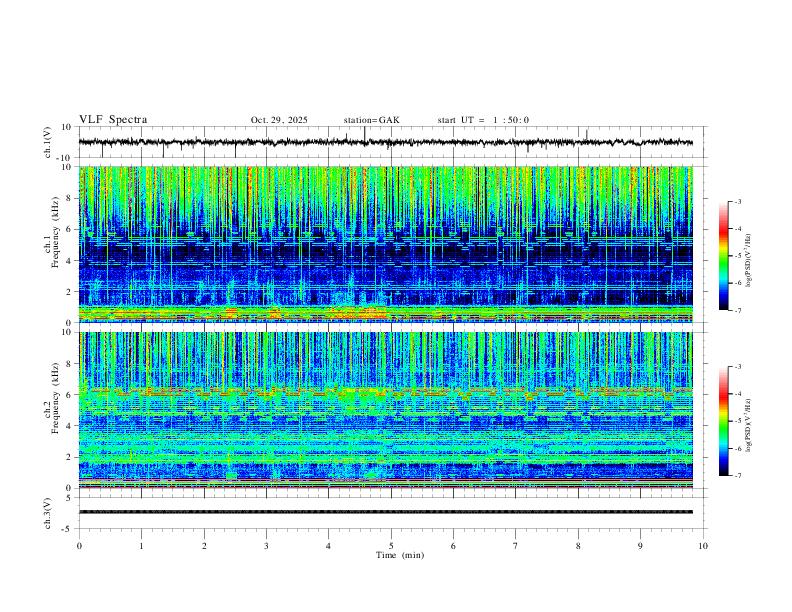Click the 'VLF Spectra' title text
The width and height of the screenshot is (792, 612).
[x=113, y=120]
